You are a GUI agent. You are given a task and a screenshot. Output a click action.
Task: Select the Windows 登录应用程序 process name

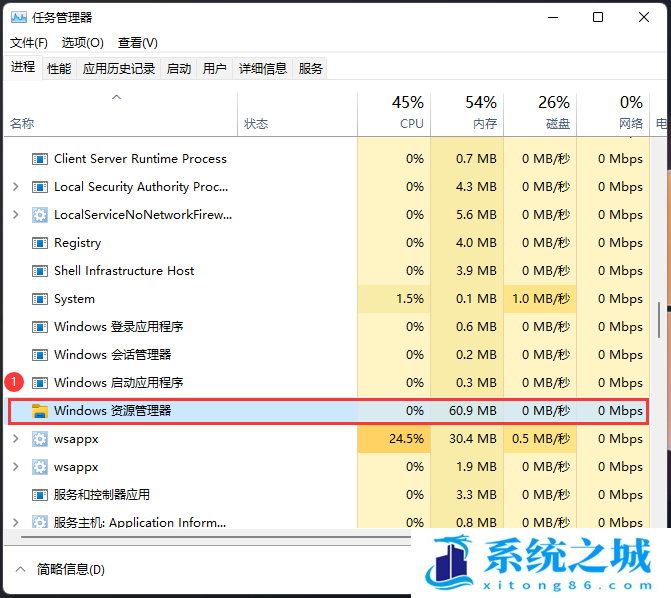click(119, 327)
